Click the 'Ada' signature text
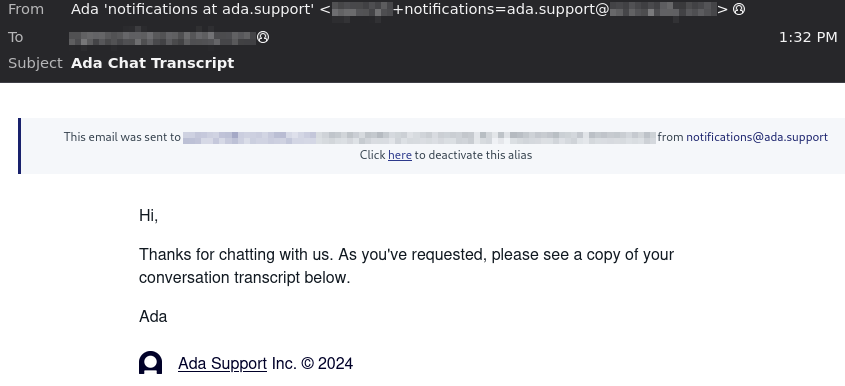The width and height of the screenshot is (845, 386). click(x=153, y=316)
